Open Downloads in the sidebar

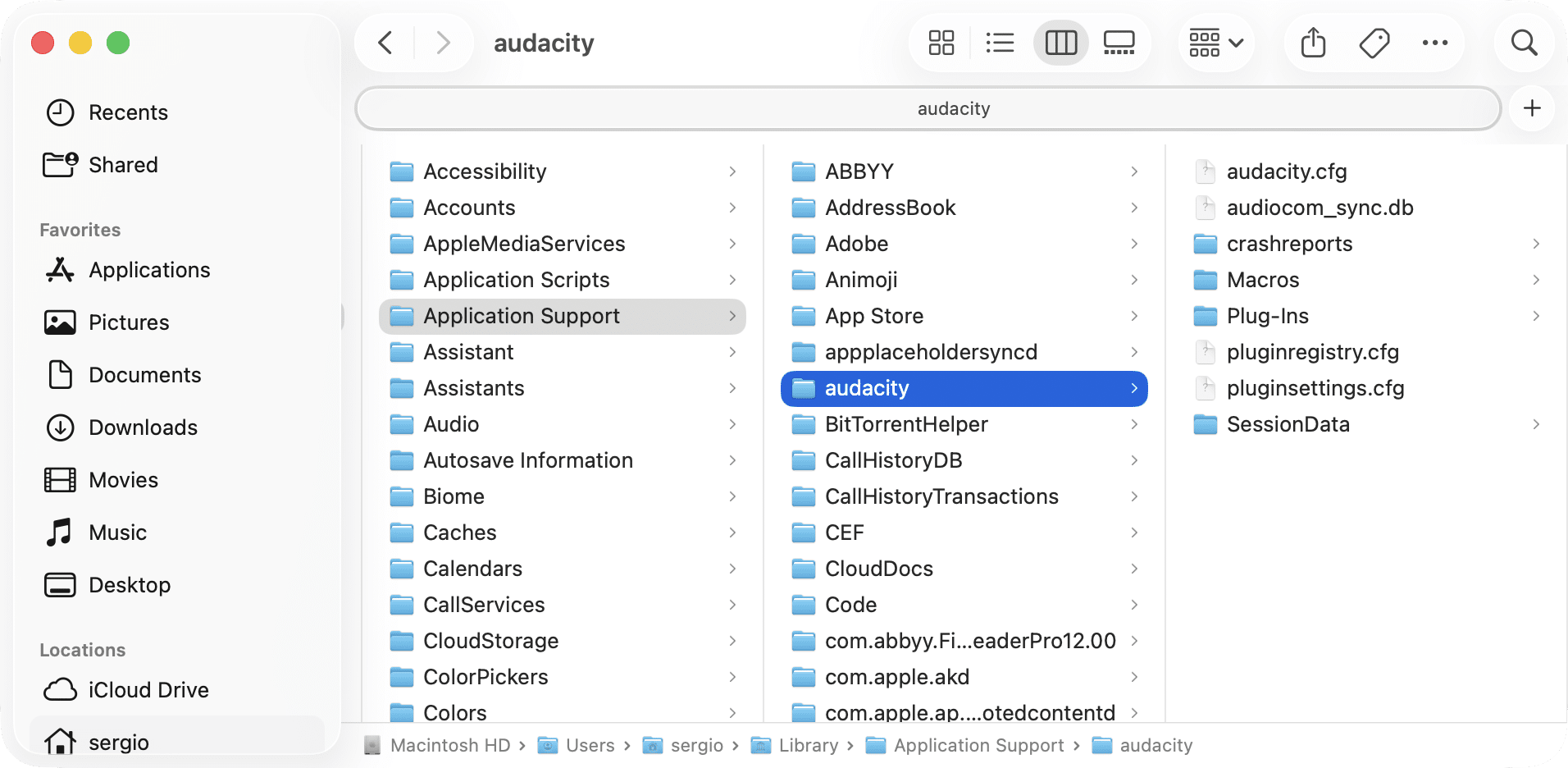pyautogui.click(x=143, y=427)
